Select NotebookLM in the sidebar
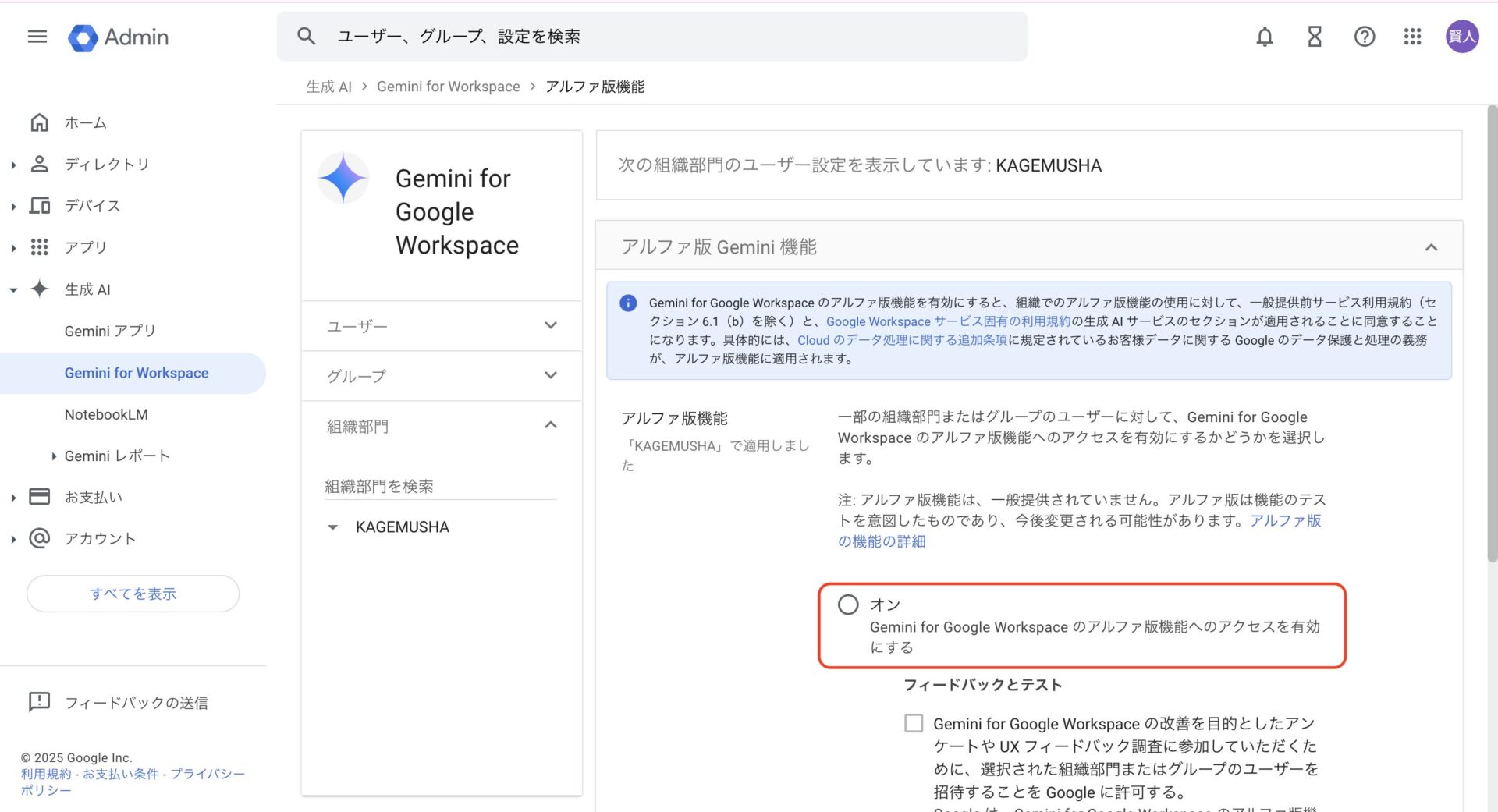Image resolution: width=1498 pixels, height=812 pixels. pyautogui.click(x=105, y=414)
